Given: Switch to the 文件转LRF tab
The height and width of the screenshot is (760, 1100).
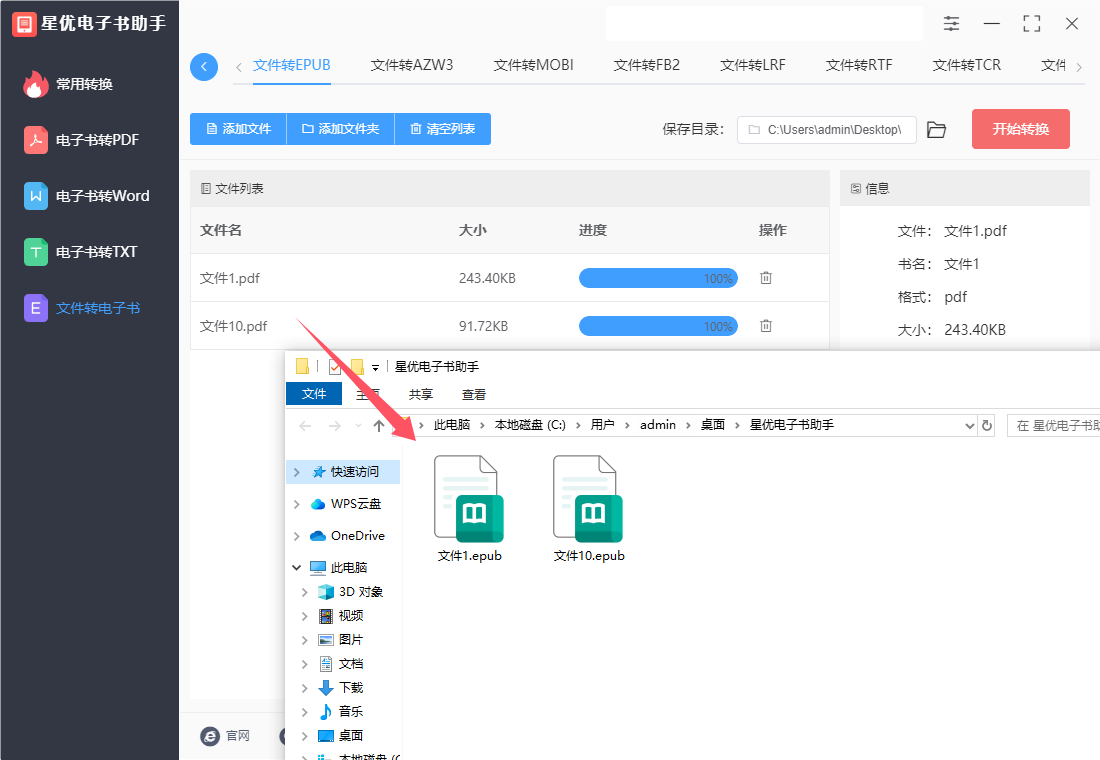Looking at the screenshot, I should 753,65.
